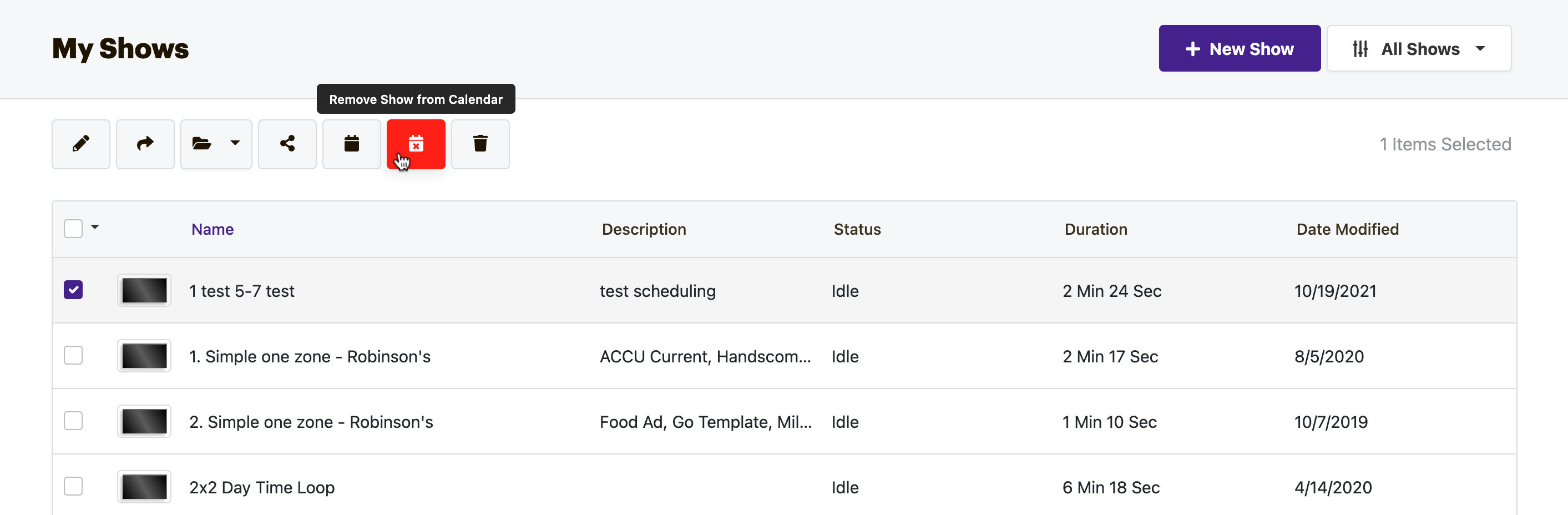Click the forward arrow publish icon

pos(145,144)
